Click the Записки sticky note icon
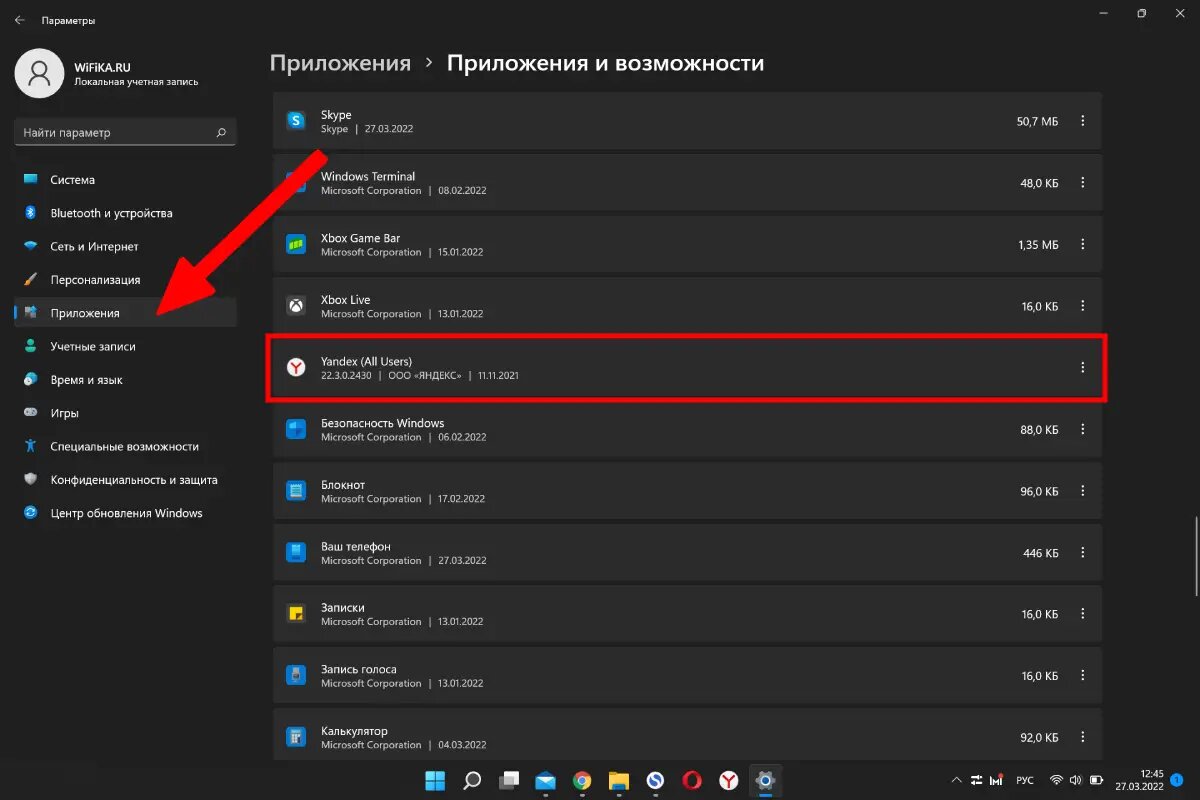The width and height of the screenshot is (1200, 800). click(296, 614)
